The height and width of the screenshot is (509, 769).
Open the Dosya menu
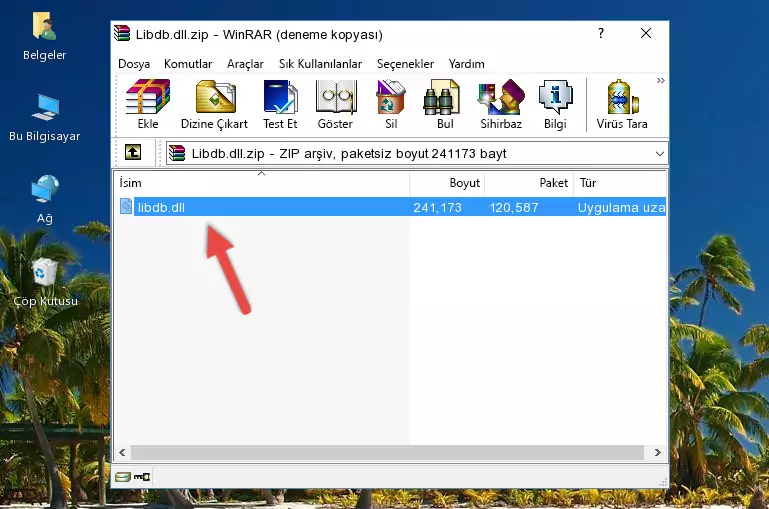(134, 64)
